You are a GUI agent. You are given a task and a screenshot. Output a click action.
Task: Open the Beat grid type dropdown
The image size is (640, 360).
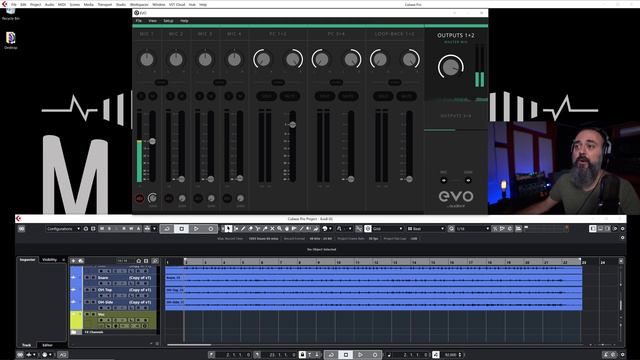(426, 229)
